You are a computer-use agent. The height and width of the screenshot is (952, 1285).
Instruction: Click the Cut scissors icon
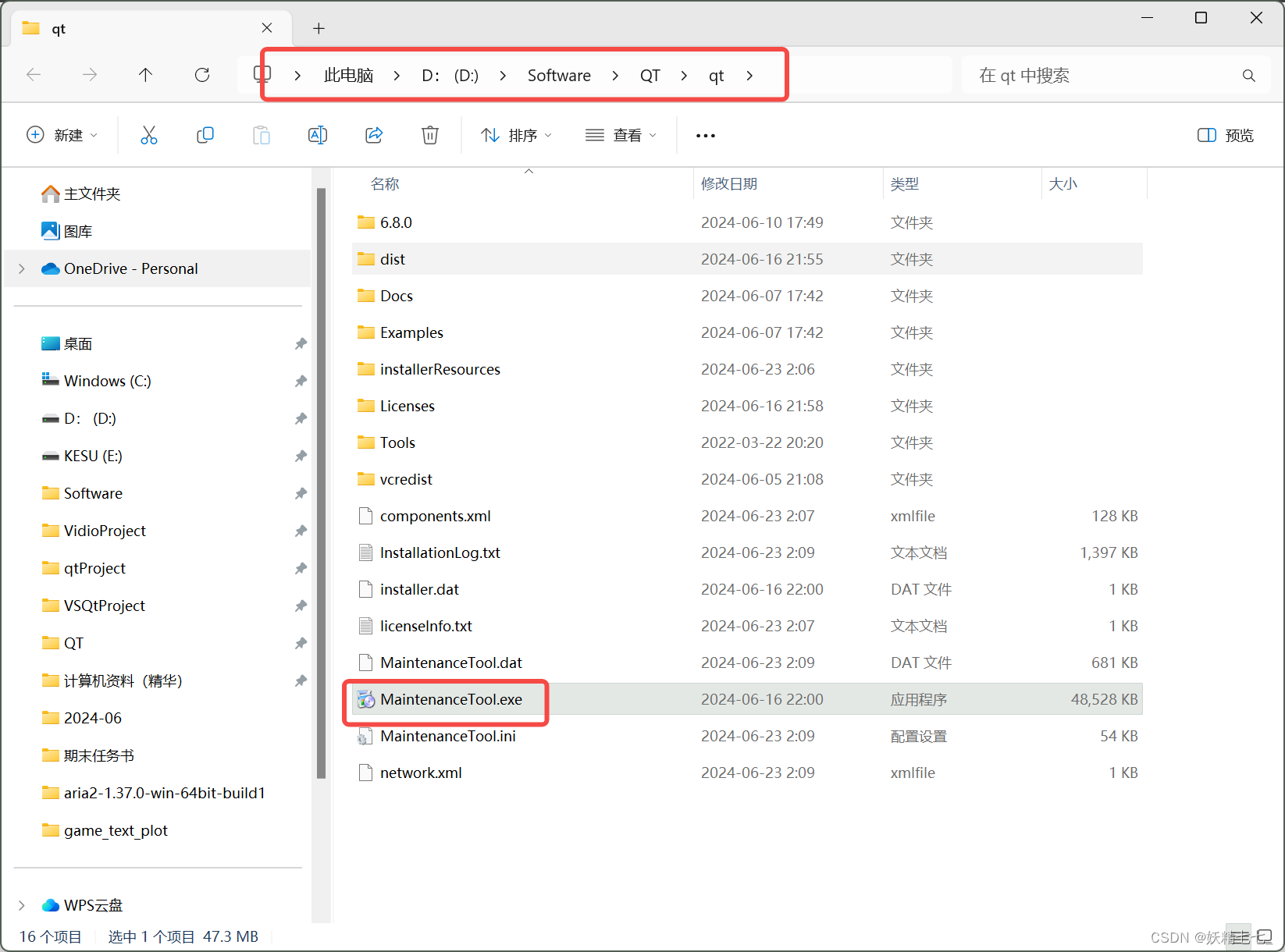pos(148,135)
